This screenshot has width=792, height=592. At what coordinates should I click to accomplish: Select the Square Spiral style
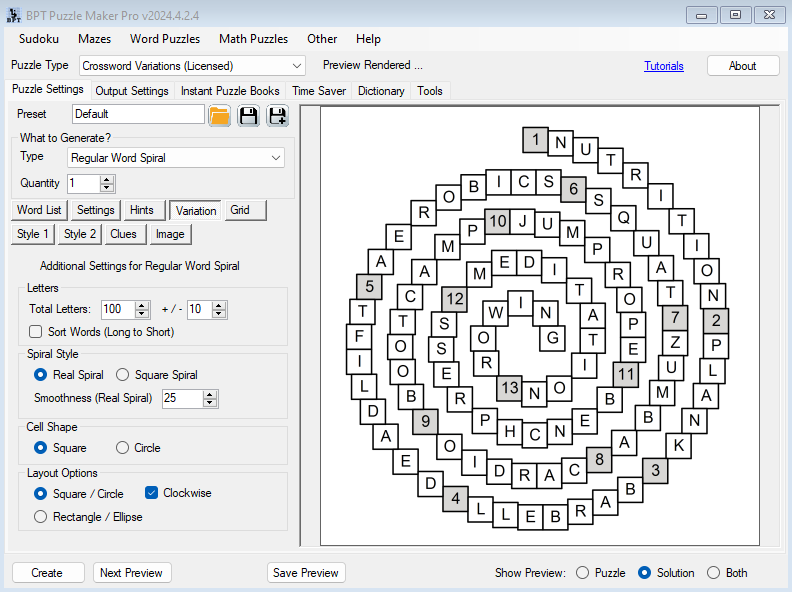123,375
